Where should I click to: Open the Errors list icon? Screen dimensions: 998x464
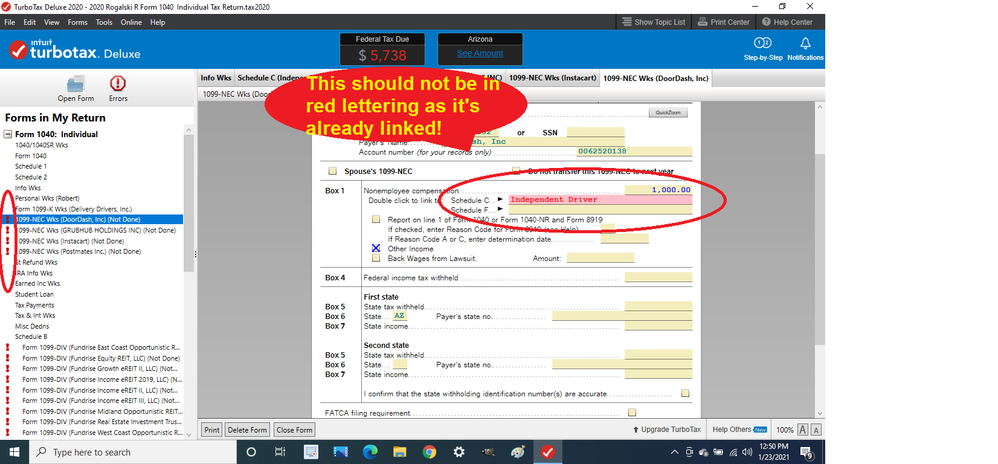tap(118, 87)
